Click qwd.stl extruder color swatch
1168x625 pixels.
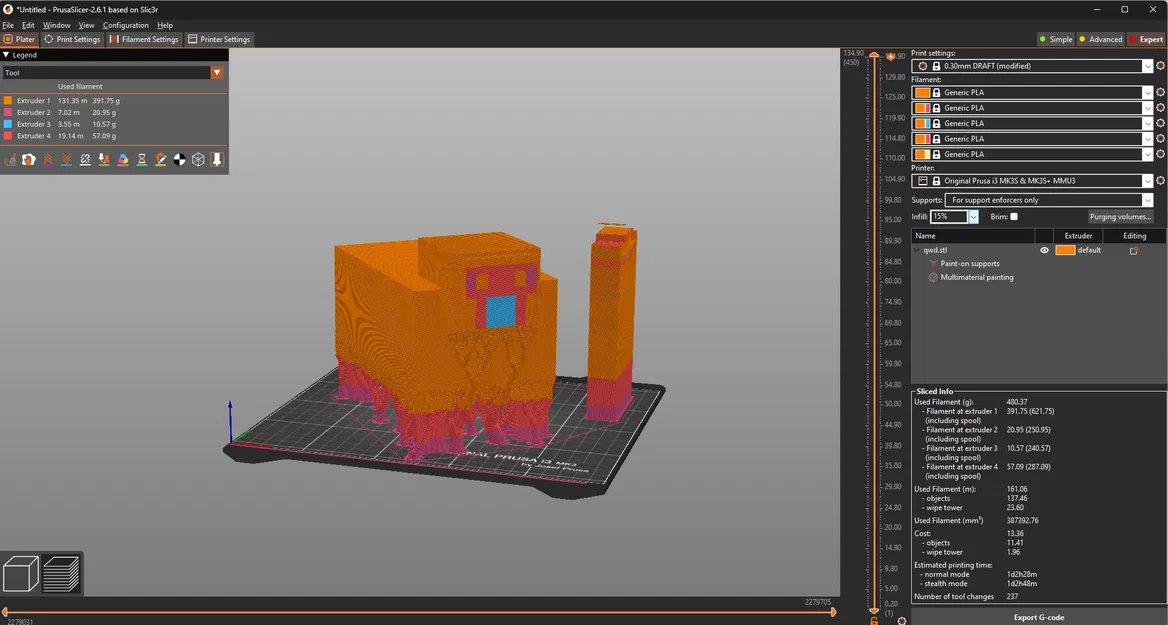pyautogui.click(x=1065, y=250)
